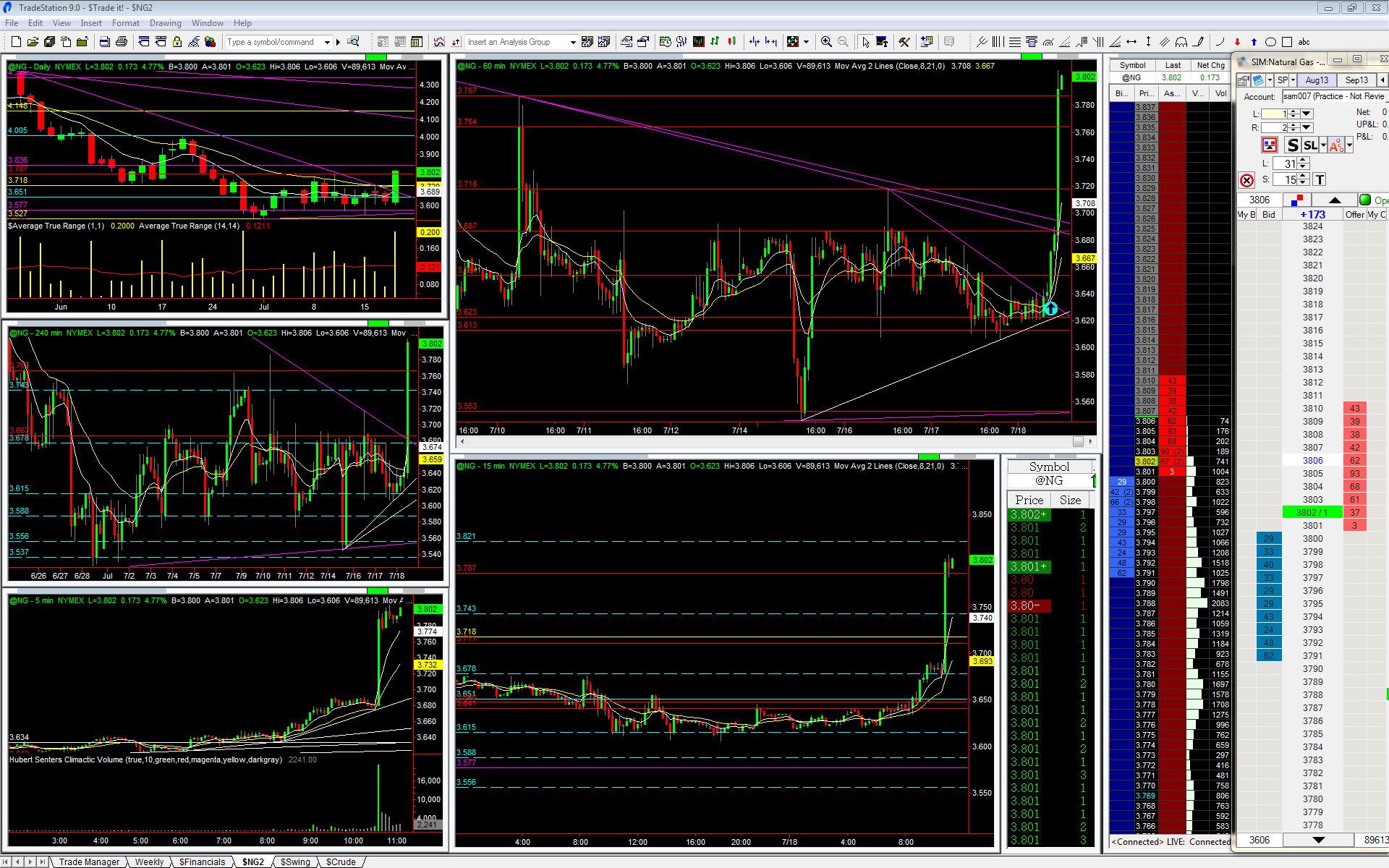Expand the chart type toolbar dropdown arrow
1389x868 pixels.
tap(806, 42)
